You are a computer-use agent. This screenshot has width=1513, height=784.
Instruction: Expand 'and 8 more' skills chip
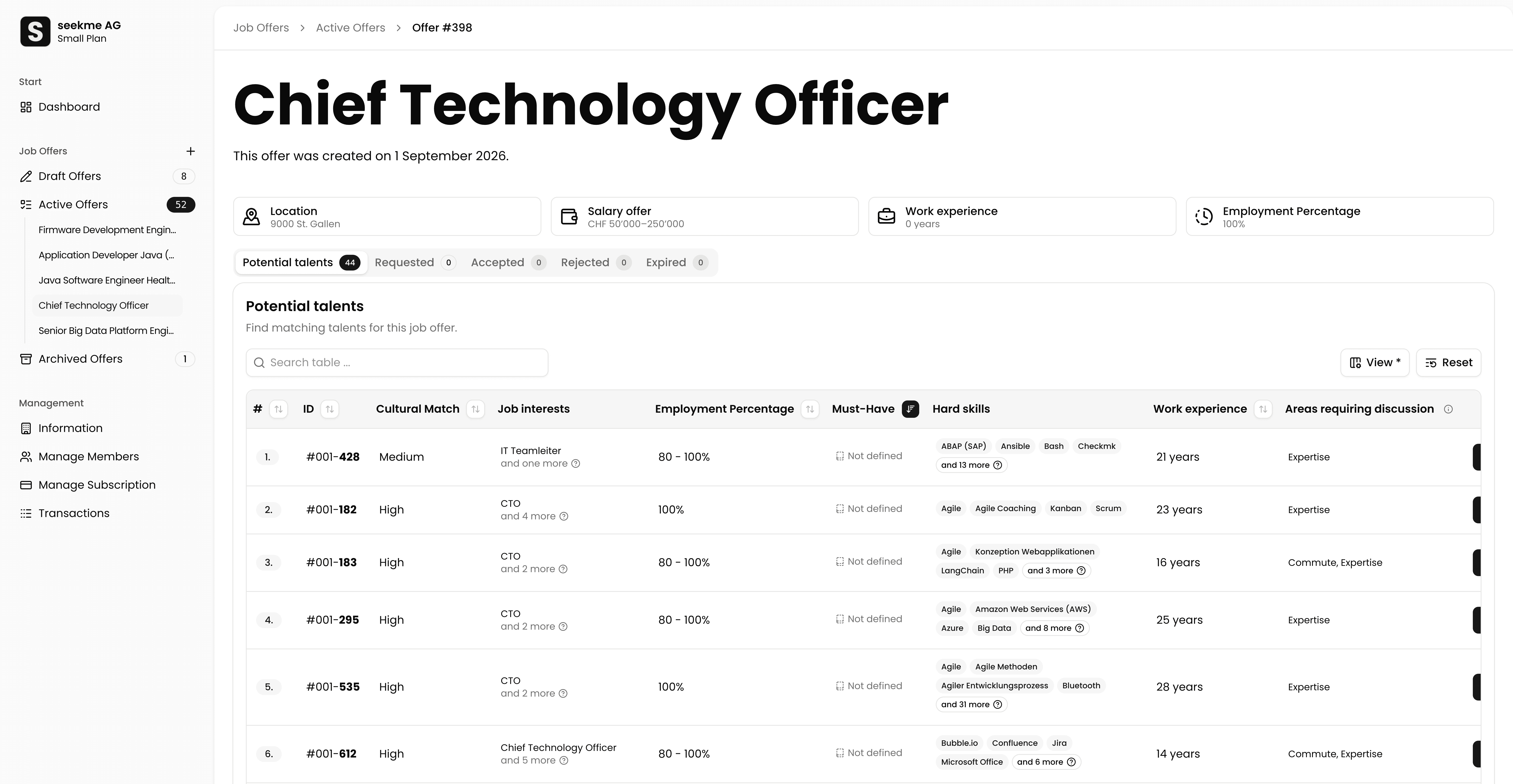1055,628
